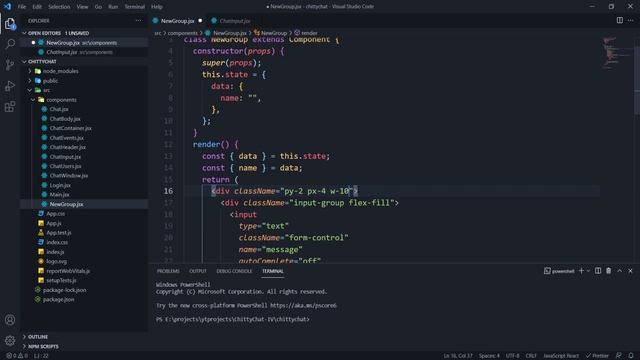Click the powershell terminal profile icon
The width and height of the screenshot is (640, 360).
point(547,271)
